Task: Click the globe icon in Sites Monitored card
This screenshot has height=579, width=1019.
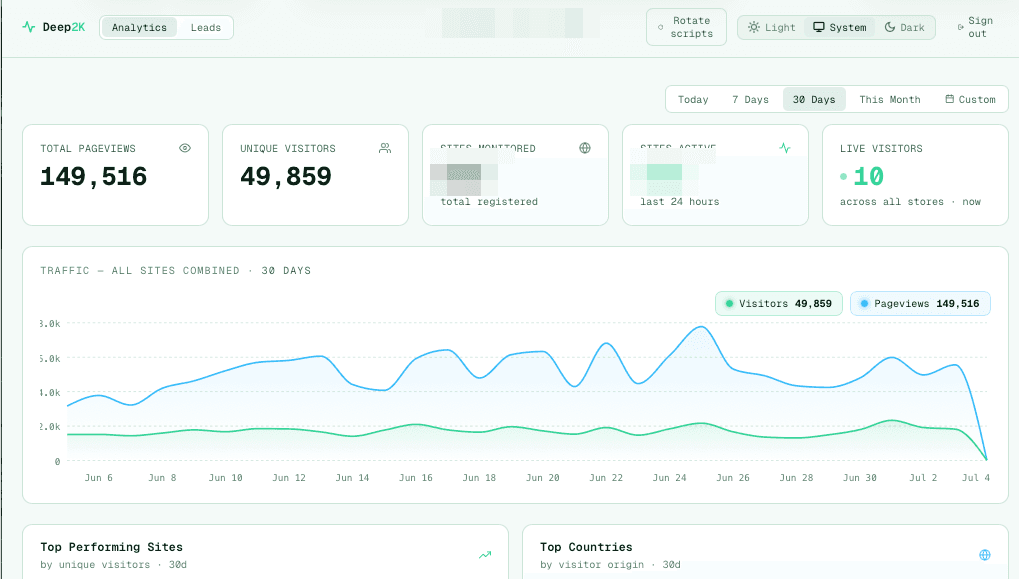Action: point(585,148)
